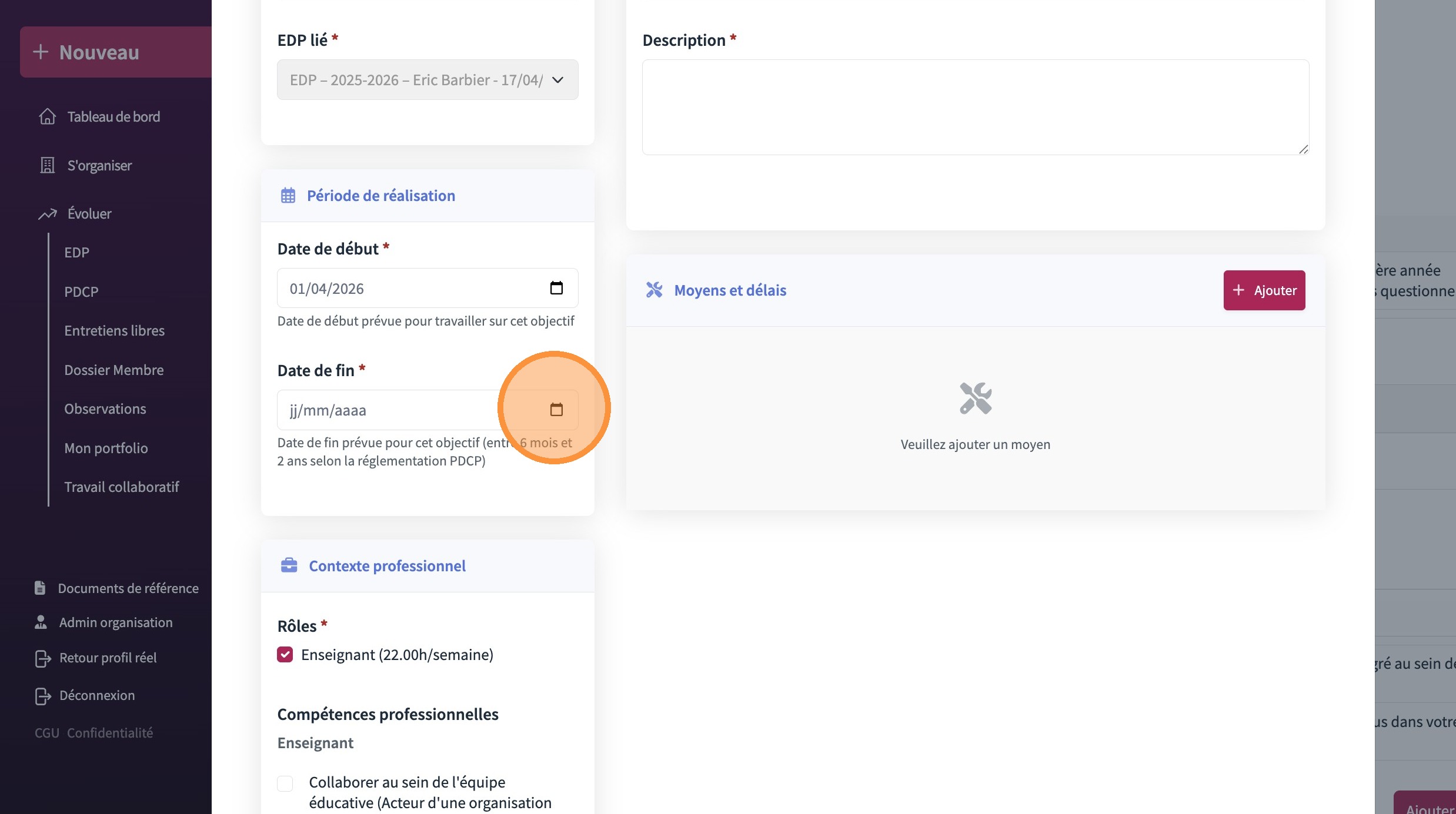The height and width of the screenshot is (814, 1456).
Task: Click the Admin organisation user icon
Action: pyautogui.click(x=41, y=622)
